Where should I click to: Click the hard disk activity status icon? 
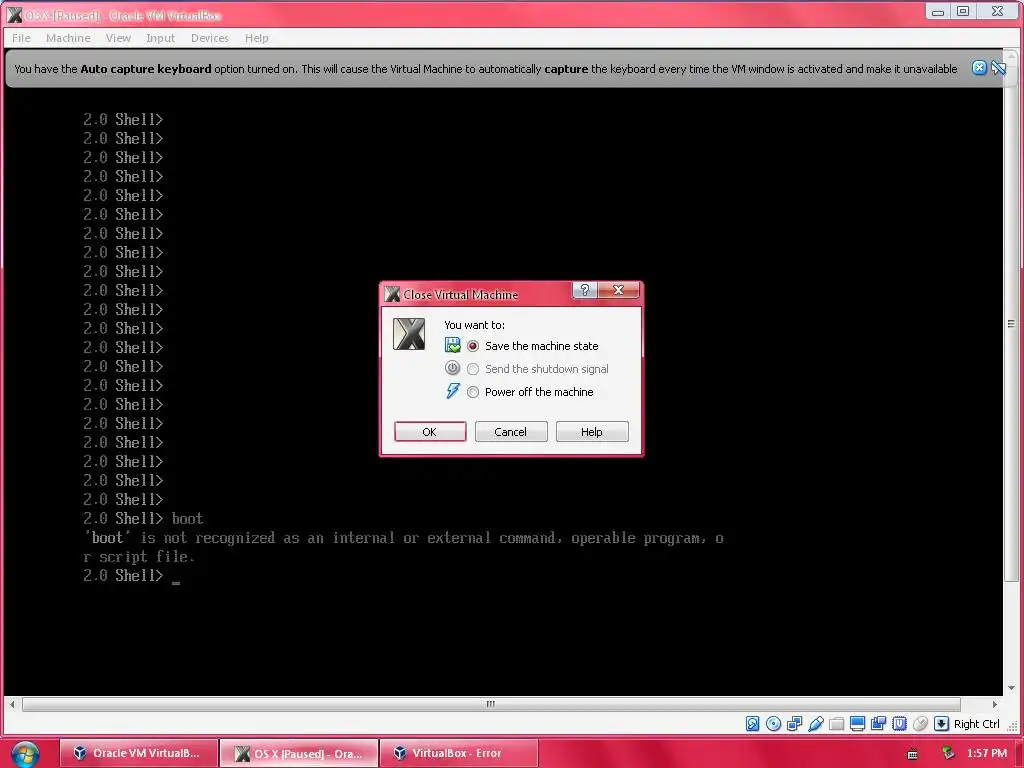point(752,724)
